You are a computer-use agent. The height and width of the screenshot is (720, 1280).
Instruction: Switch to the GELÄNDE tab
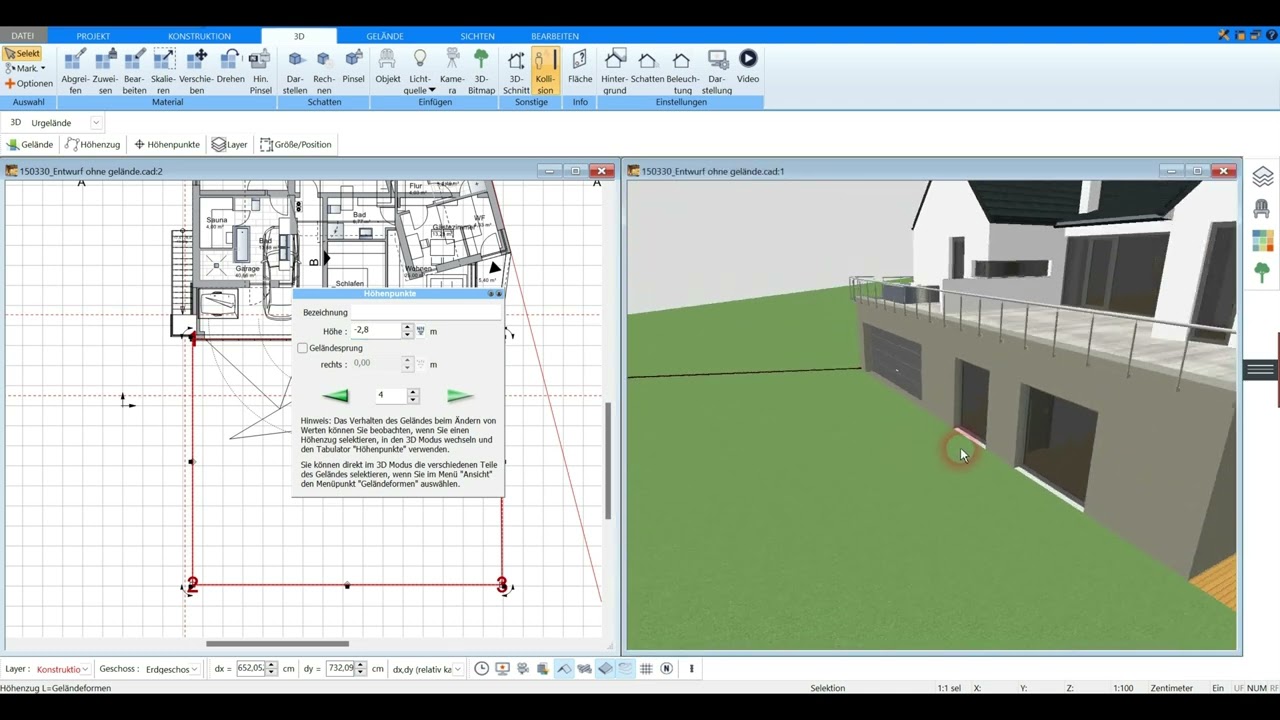pos(385,36)
